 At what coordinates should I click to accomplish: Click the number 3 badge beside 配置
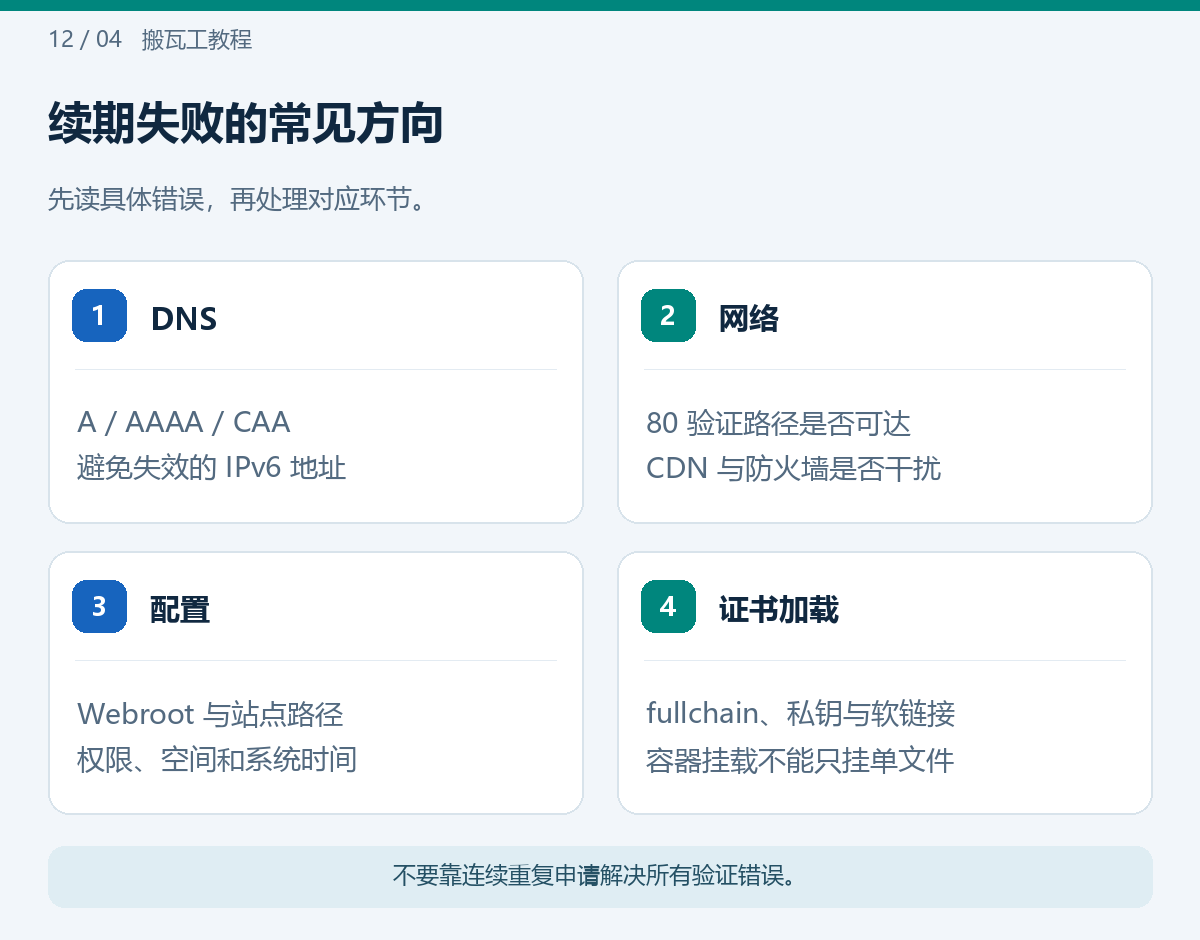(x=99, y=606)
